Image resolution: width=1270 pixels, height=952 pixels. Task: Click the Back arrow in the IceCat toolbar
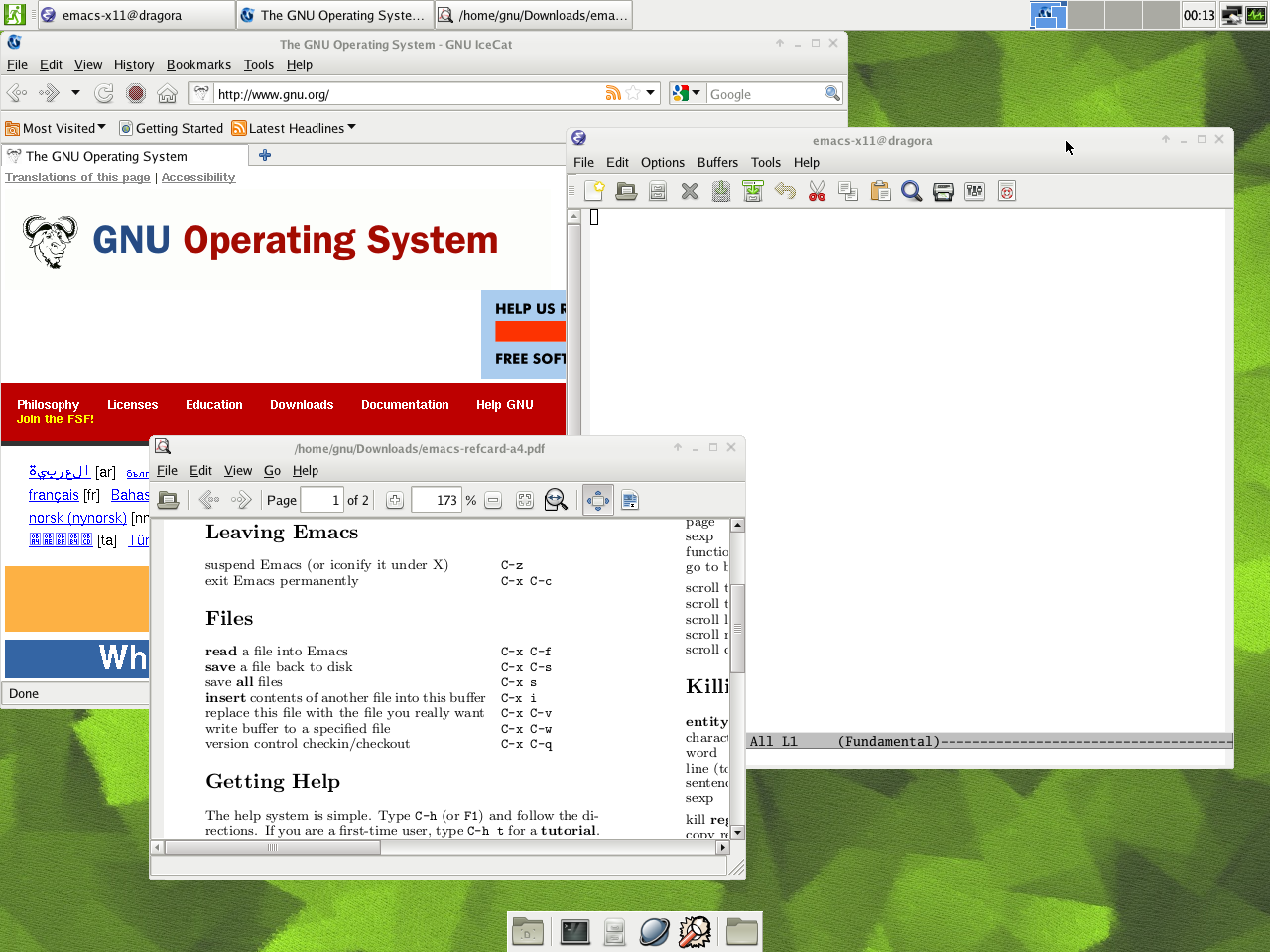17,93
